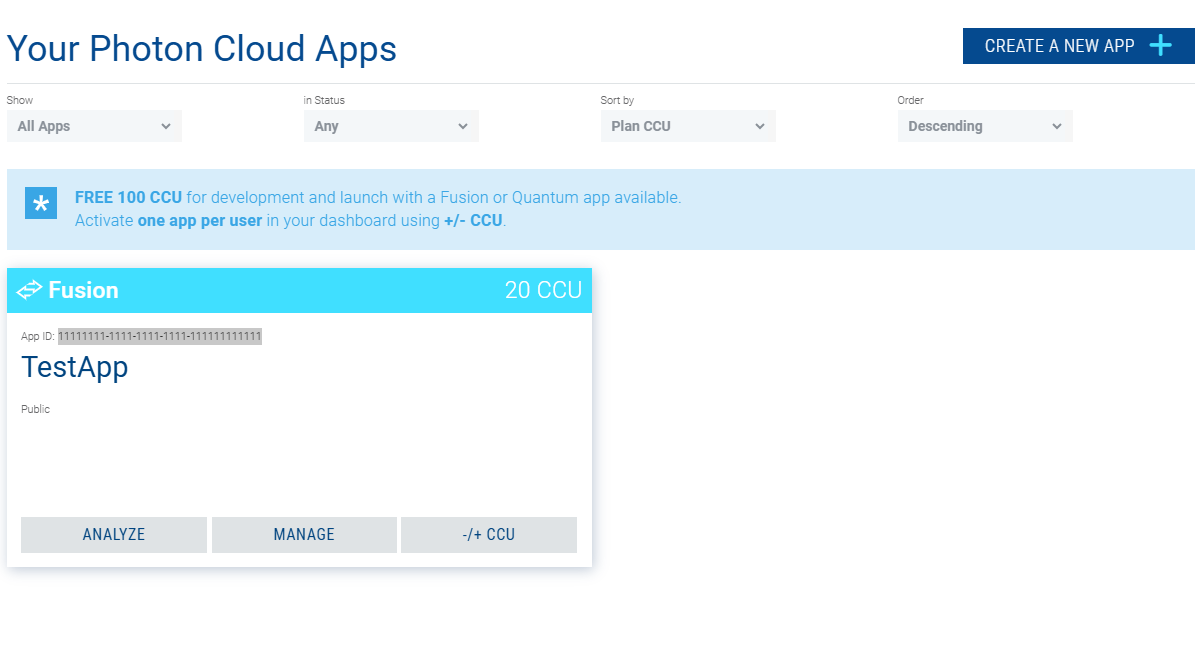Image resolution: width=1200 pixels, height=670 pixels.
Task: Click the Fusion logo icon on the app card
Action: [28, 290]
